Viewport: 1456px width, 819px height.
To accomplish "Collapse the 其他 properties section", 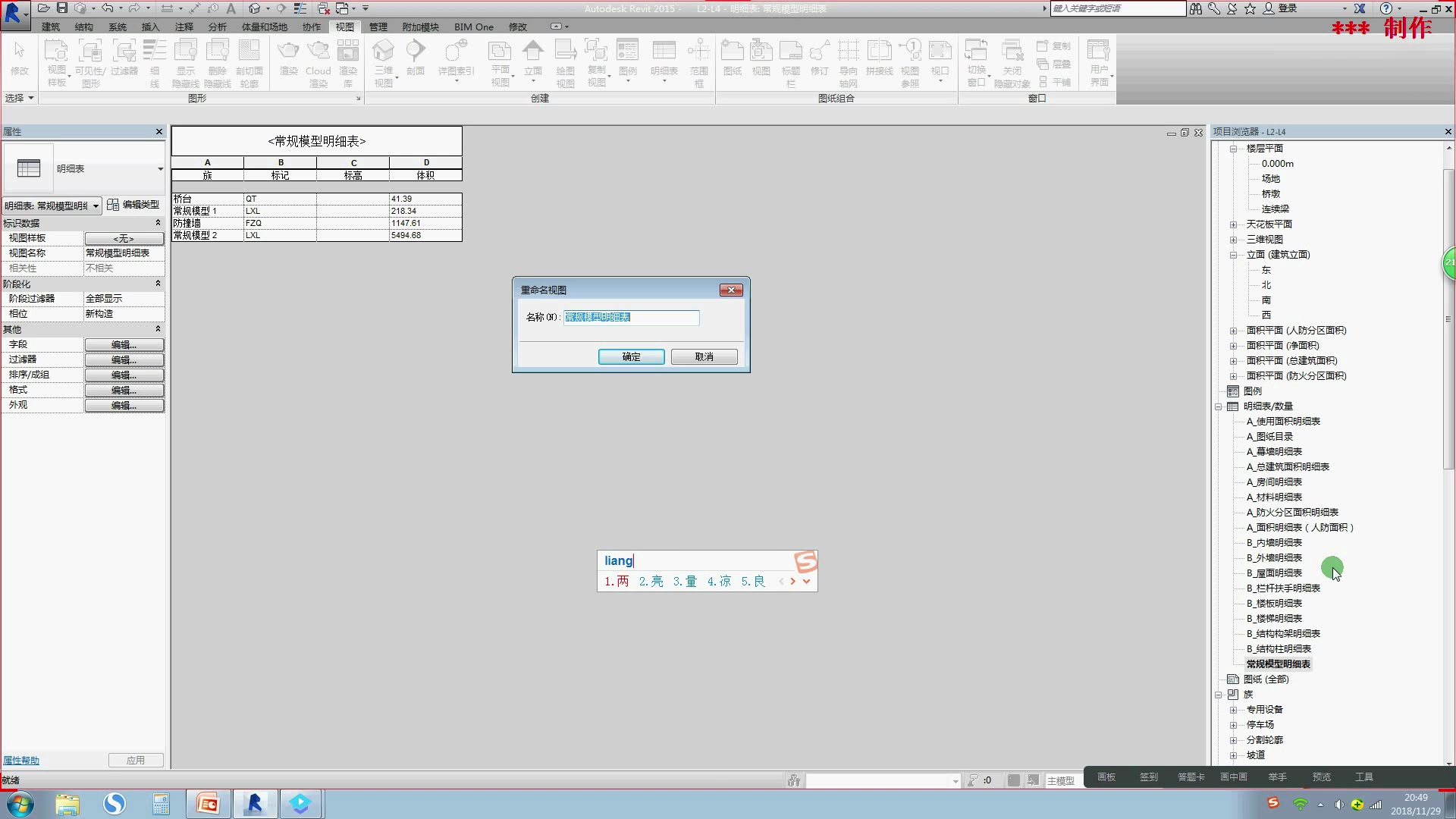I will (158, 329).
